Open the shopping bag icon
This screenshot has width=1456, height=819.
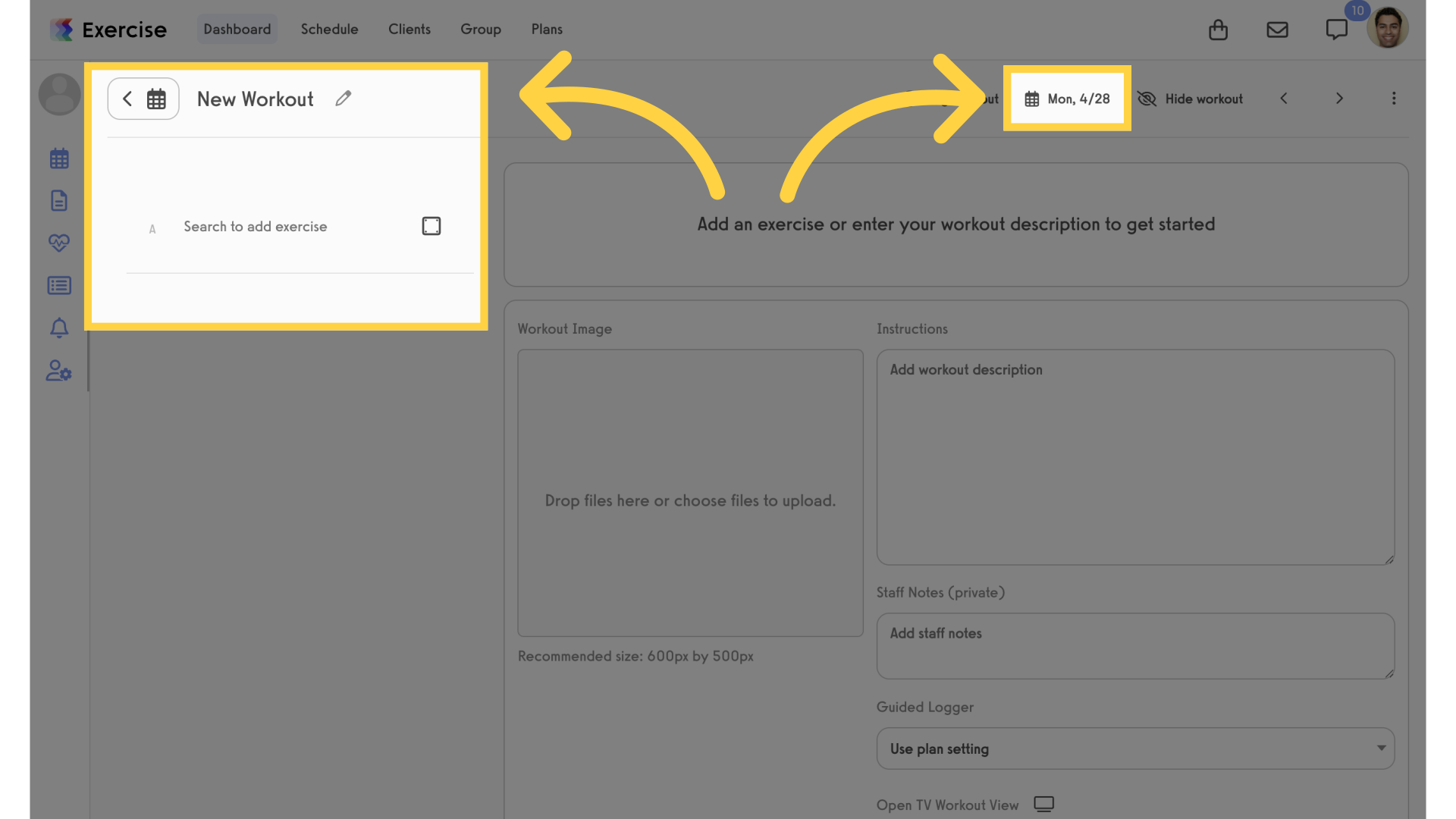coord(1218,30)
